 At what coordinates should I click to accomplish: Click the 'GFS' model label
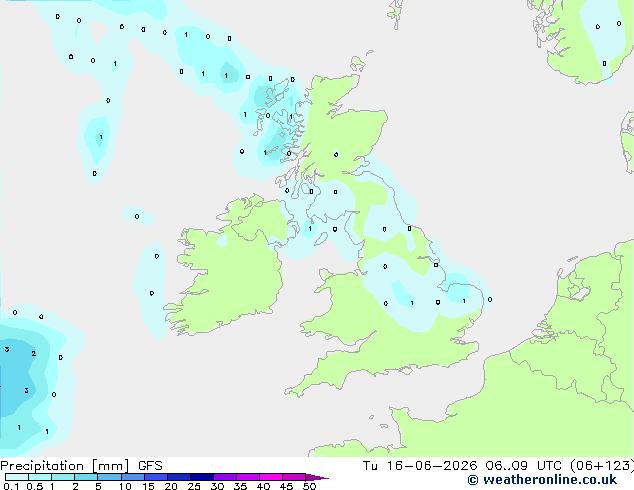[x=150, y=466]
